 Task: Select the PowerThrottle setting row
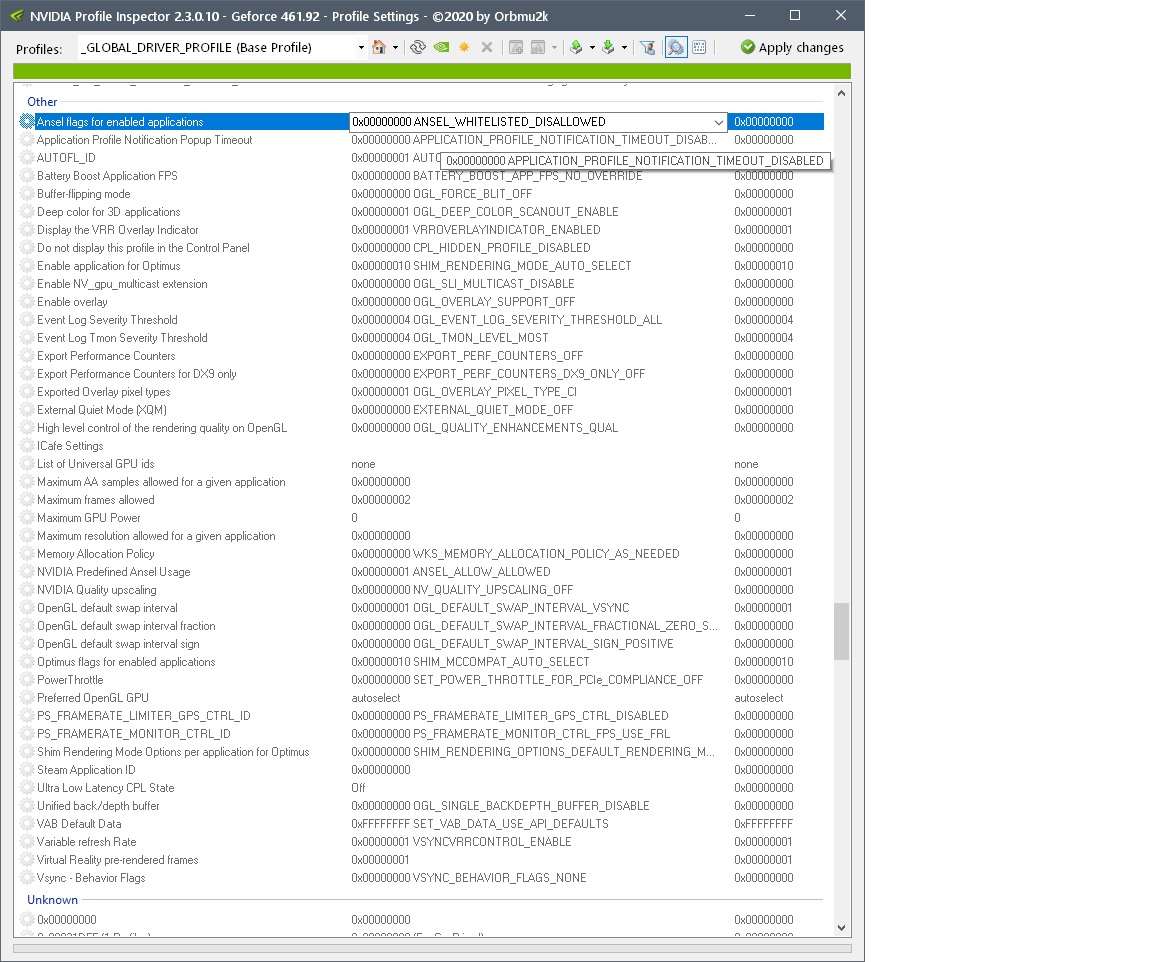pyautogui.click(x=421, y=680)
